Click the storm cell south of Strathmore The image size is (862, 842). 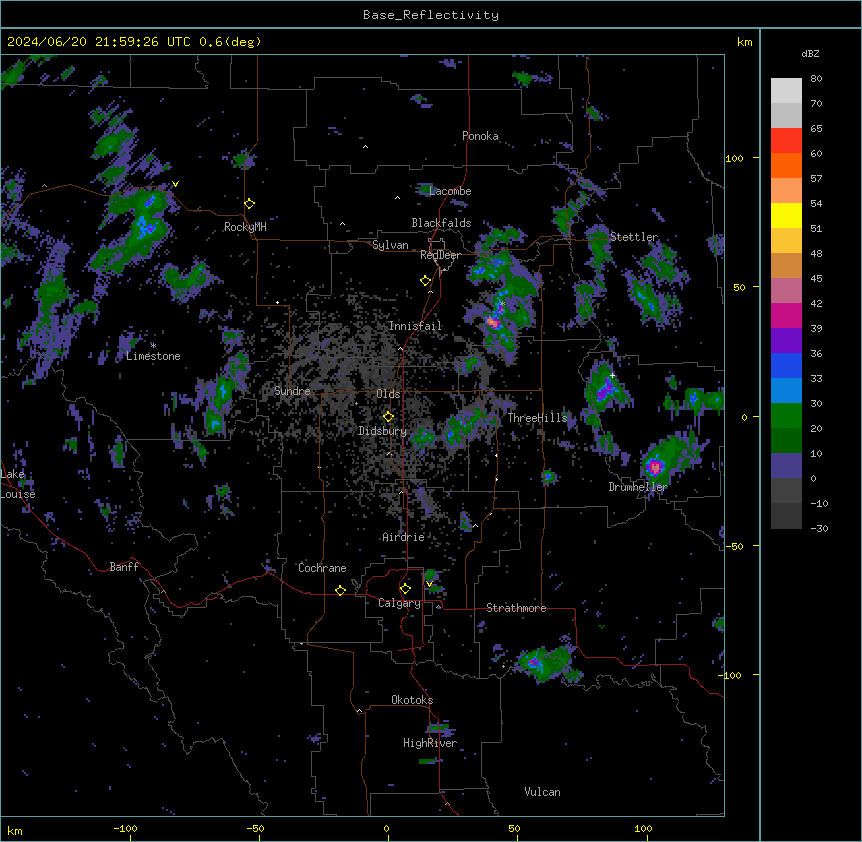(x=544, y=663)
